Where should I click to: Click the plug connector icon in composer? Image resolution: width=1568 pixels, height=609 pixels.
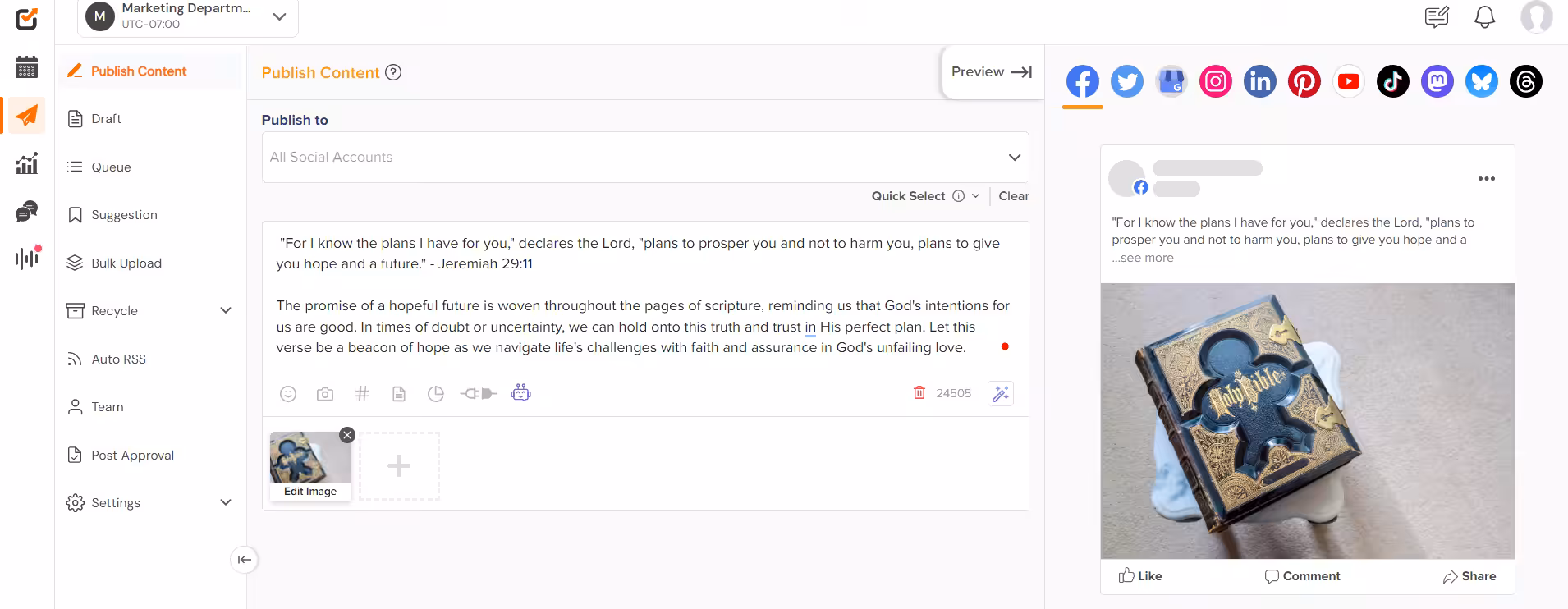(x=479, y=394)
